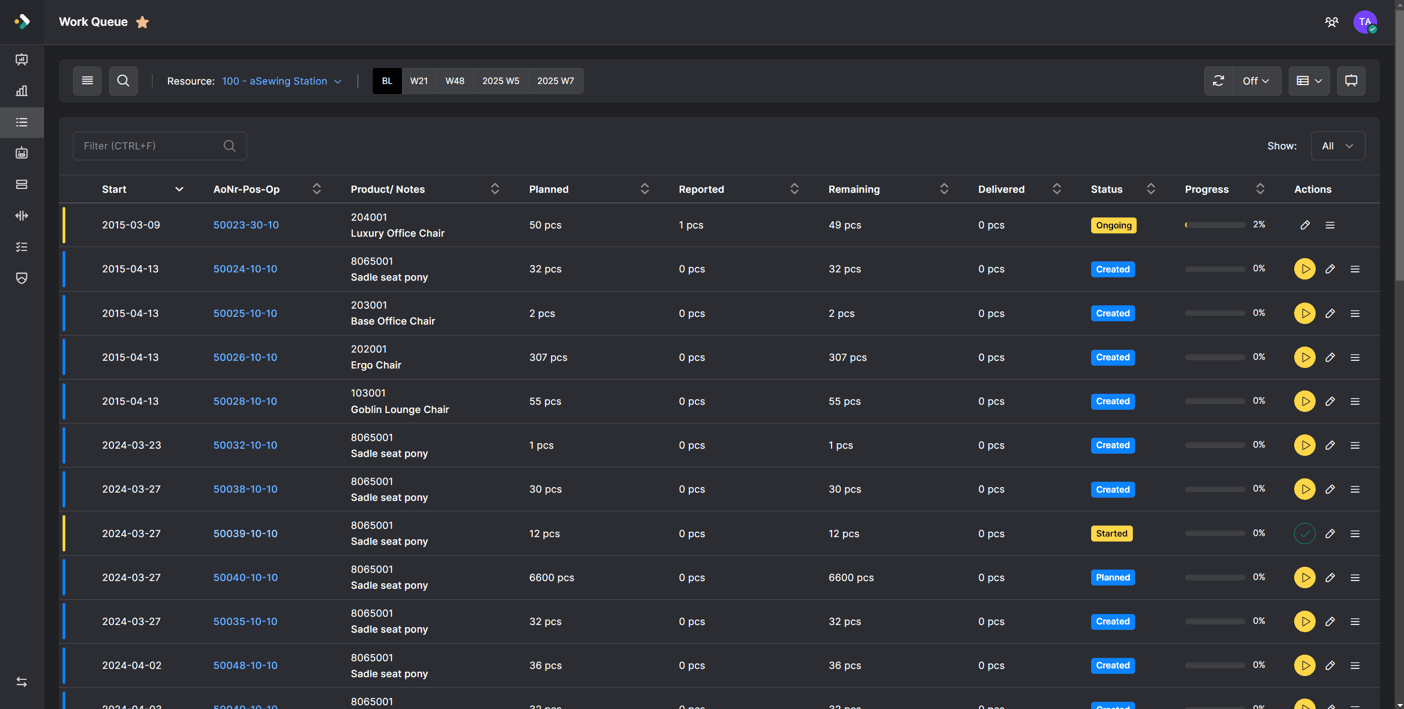1404x709 pixels.
Task: Open order link 50026-10-10
Action: [245, 357]
